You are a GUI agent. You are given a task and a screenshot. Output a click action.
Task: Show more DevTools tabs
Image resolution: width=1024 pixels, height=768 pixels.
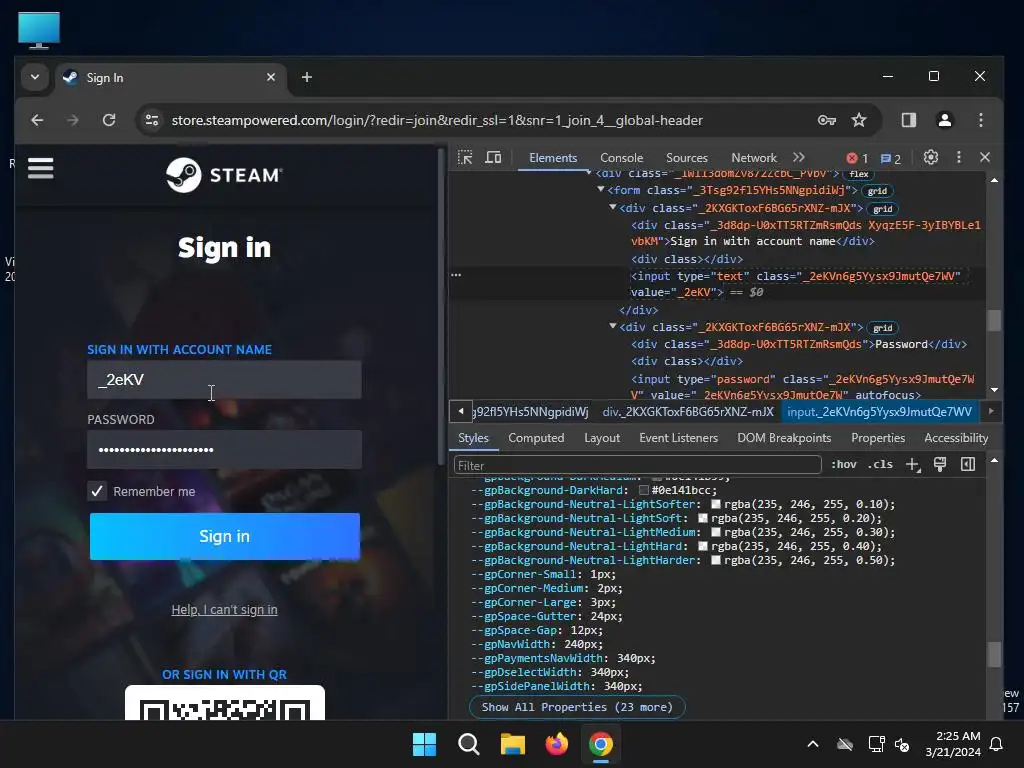click(x=799, y=157)
